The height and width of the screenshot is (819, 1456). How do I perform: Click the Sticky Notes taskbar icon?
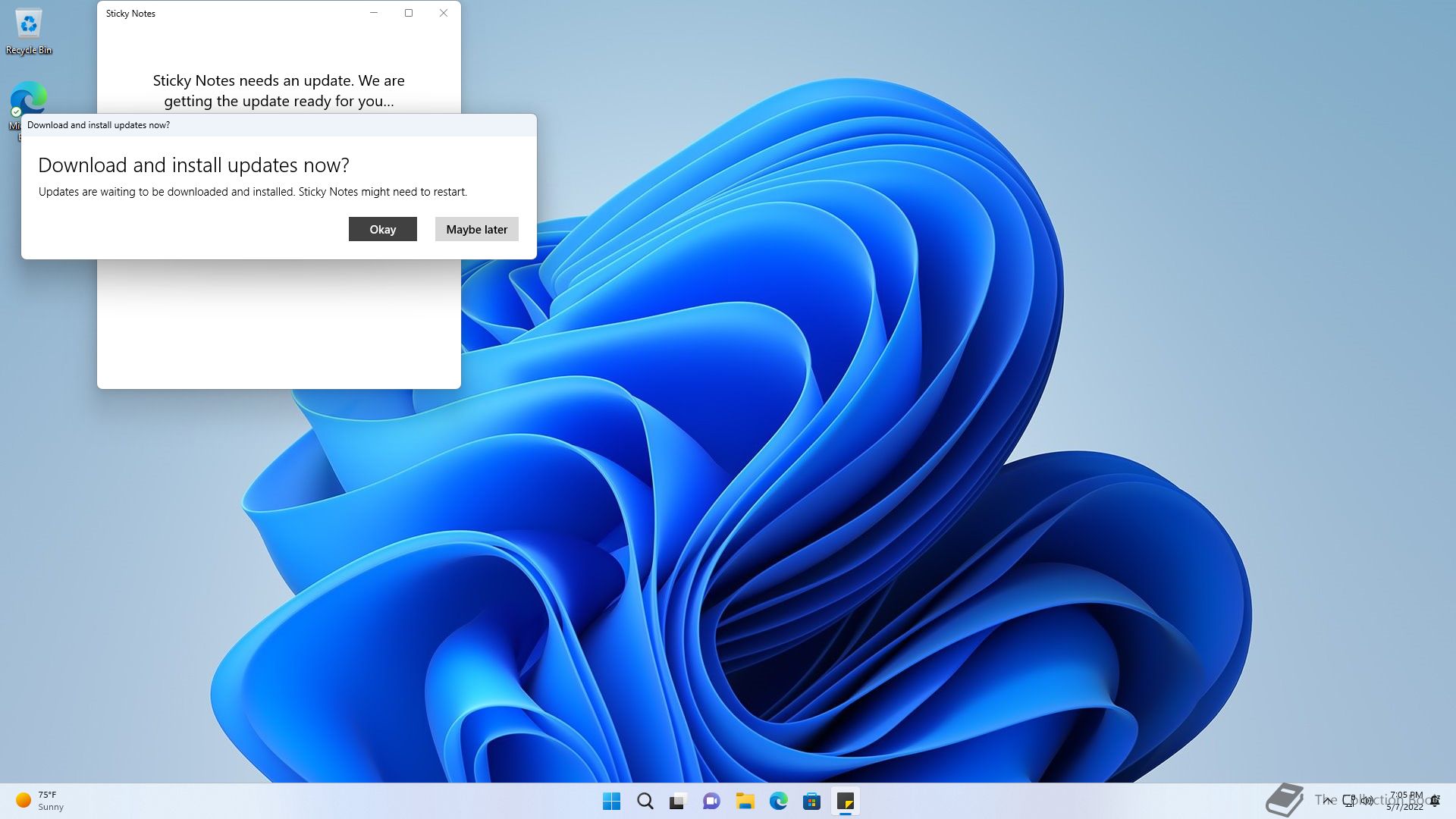(845, 801)
